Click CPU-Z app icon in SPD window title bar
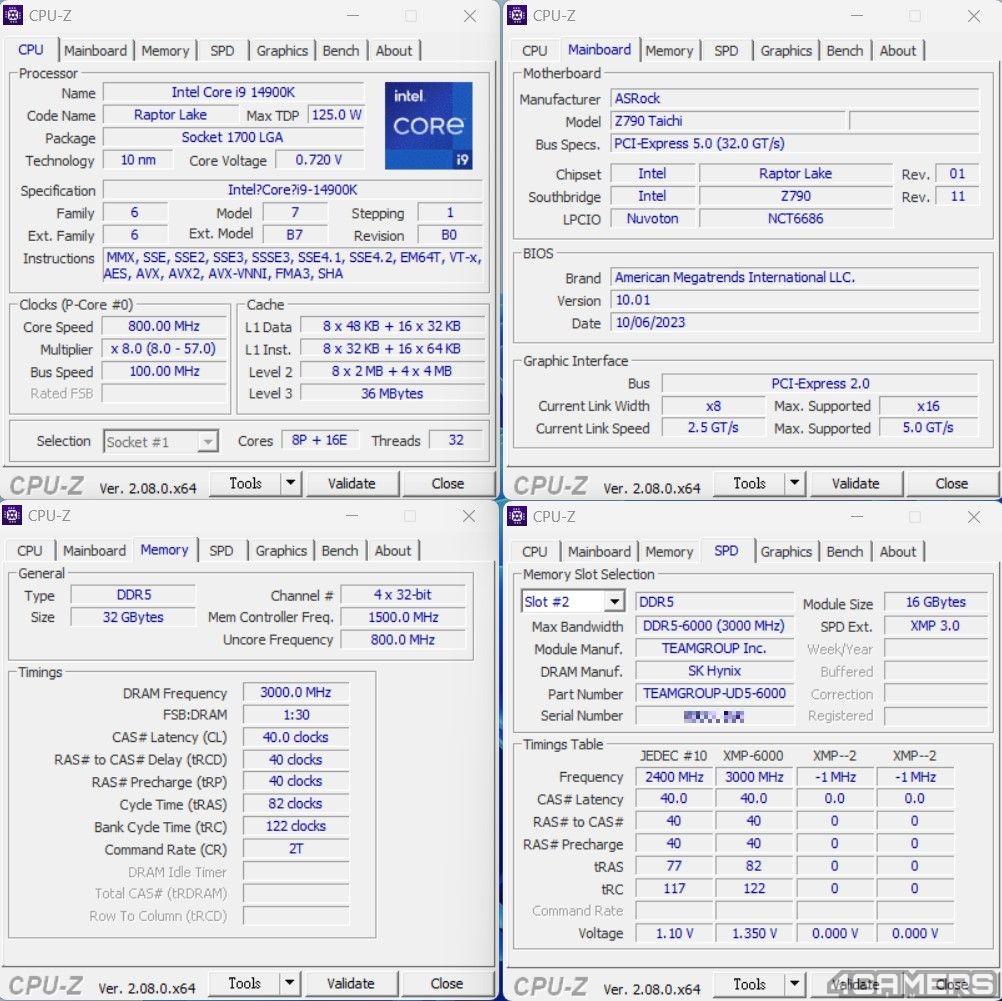Viewport: 1002px width, 1001px height. coord(516,515)
